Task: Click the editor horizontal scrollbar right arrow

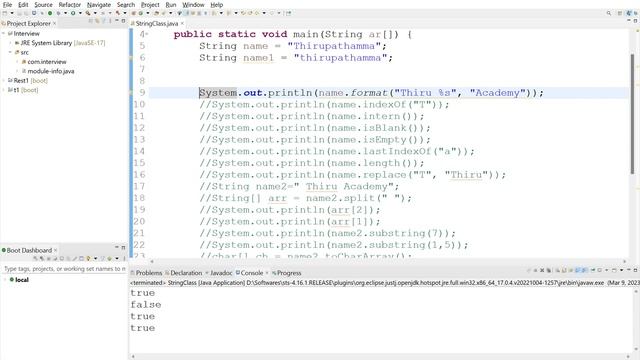Action: coord(624,261)
